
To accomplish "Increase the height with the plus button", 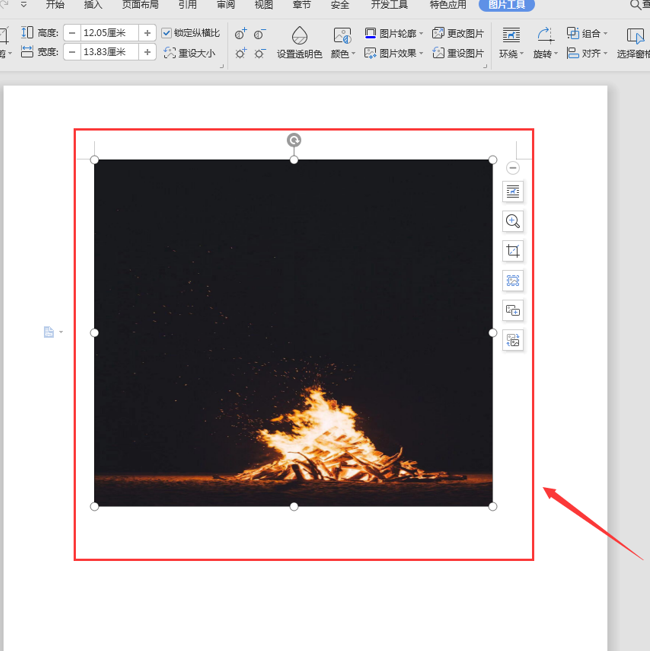I will [x=147, y=33].
